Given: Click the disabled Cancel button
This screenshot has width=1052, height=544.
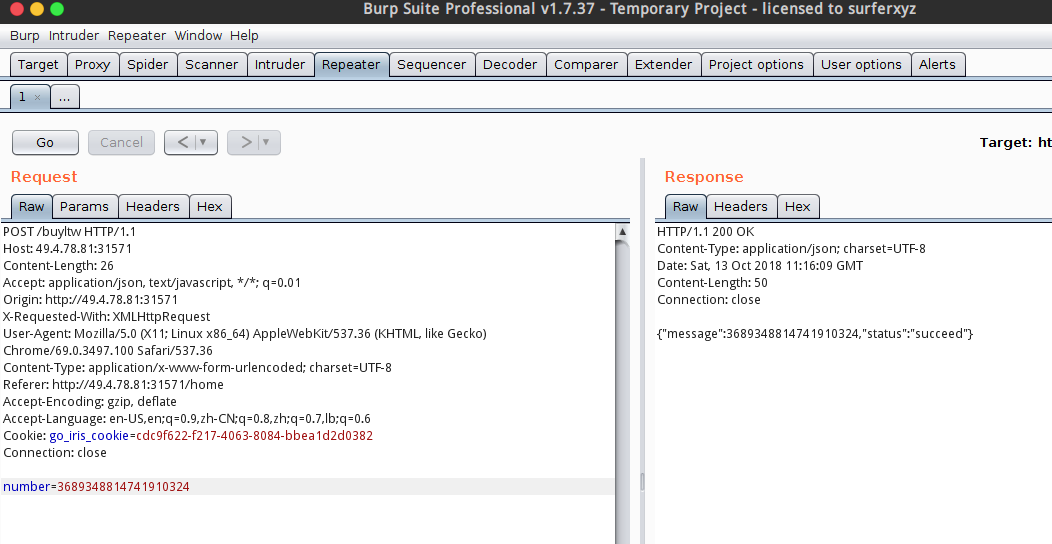Looking at the screenshot, I should tap(121, 142).
